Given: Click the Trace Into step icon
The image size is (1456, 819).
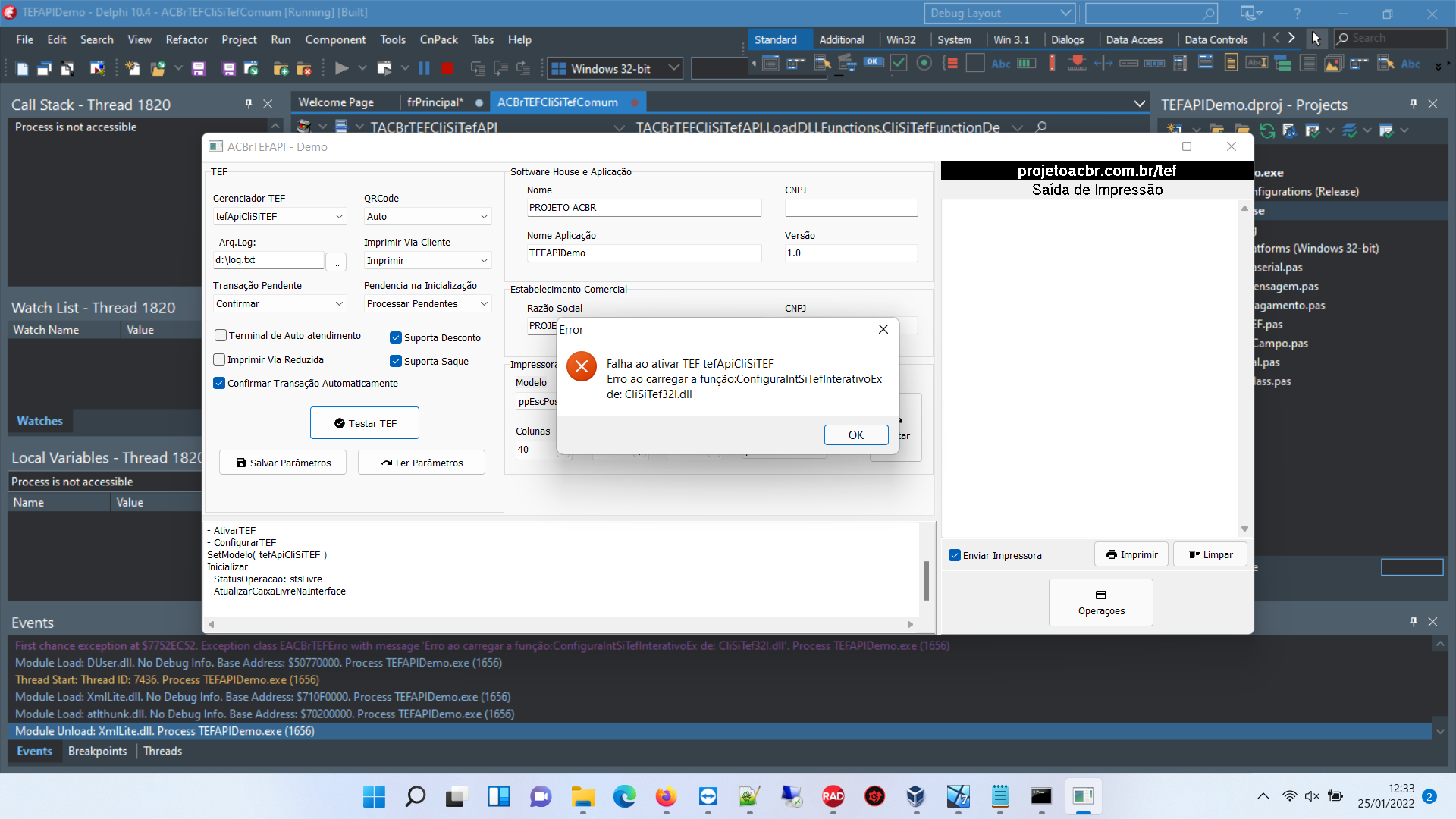Looking at the screenshot, I should click(x=478, y=68).
